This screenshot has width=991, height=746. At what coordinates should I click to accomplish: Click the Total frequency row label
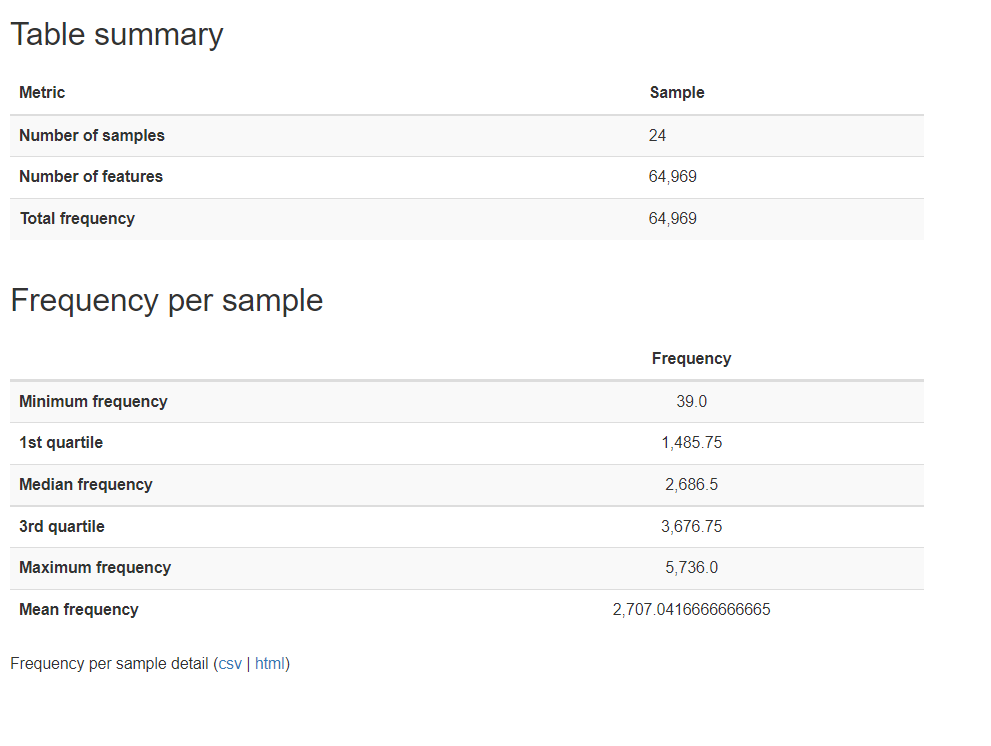(x=77, y=219)
